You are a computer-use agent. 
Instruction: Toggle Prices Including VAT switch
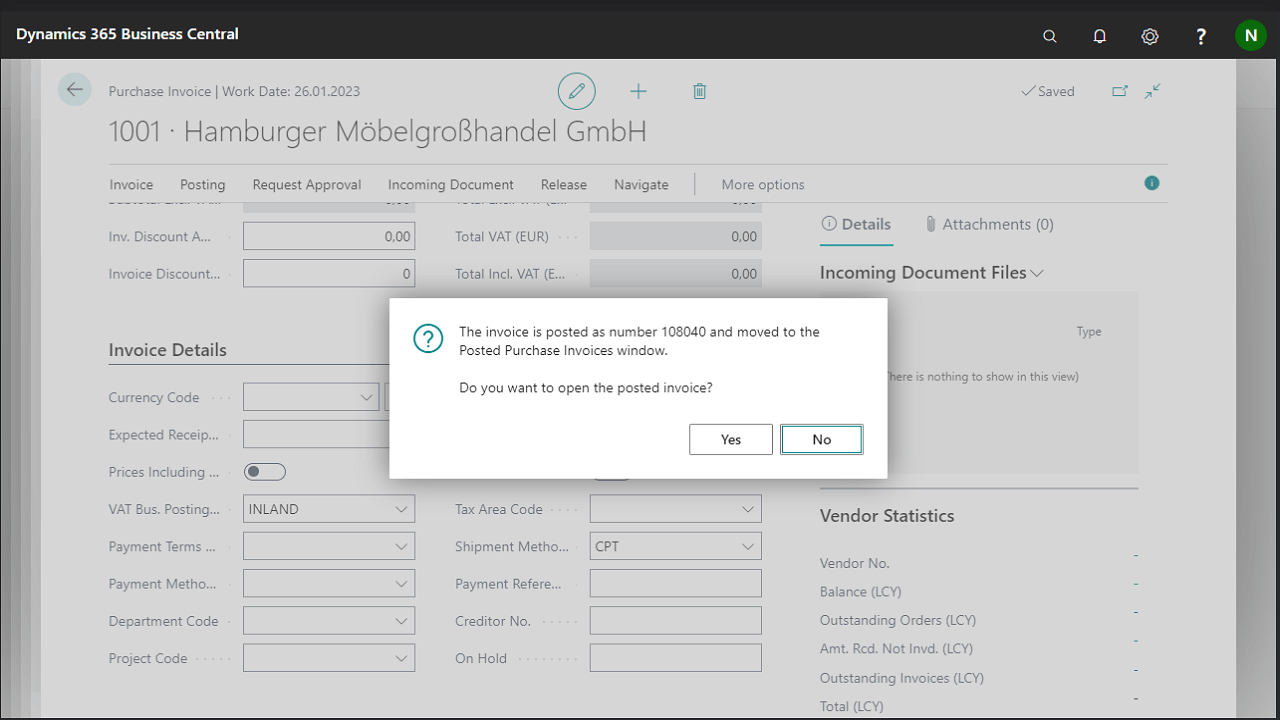(x=265, y=472)
